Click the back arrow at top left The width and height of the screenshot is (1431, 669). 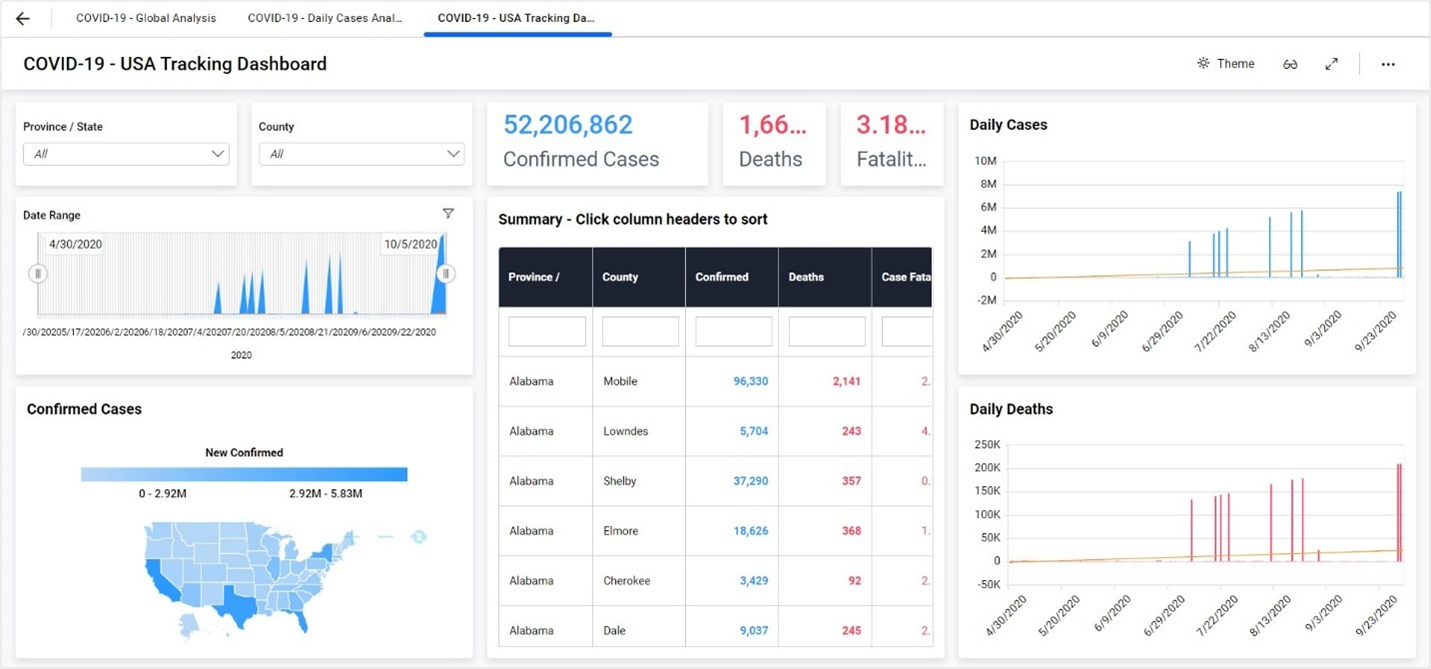[22, 17]
